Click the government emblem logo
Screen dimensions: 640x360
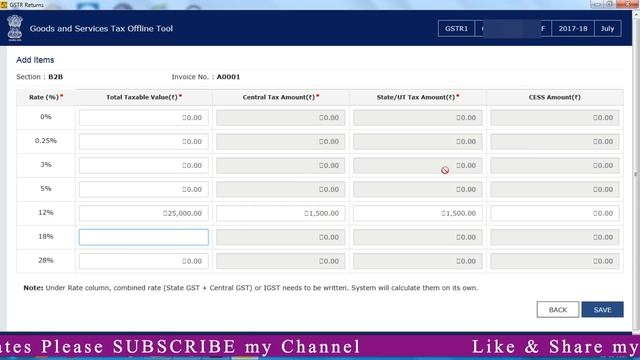tap(15, 28)
